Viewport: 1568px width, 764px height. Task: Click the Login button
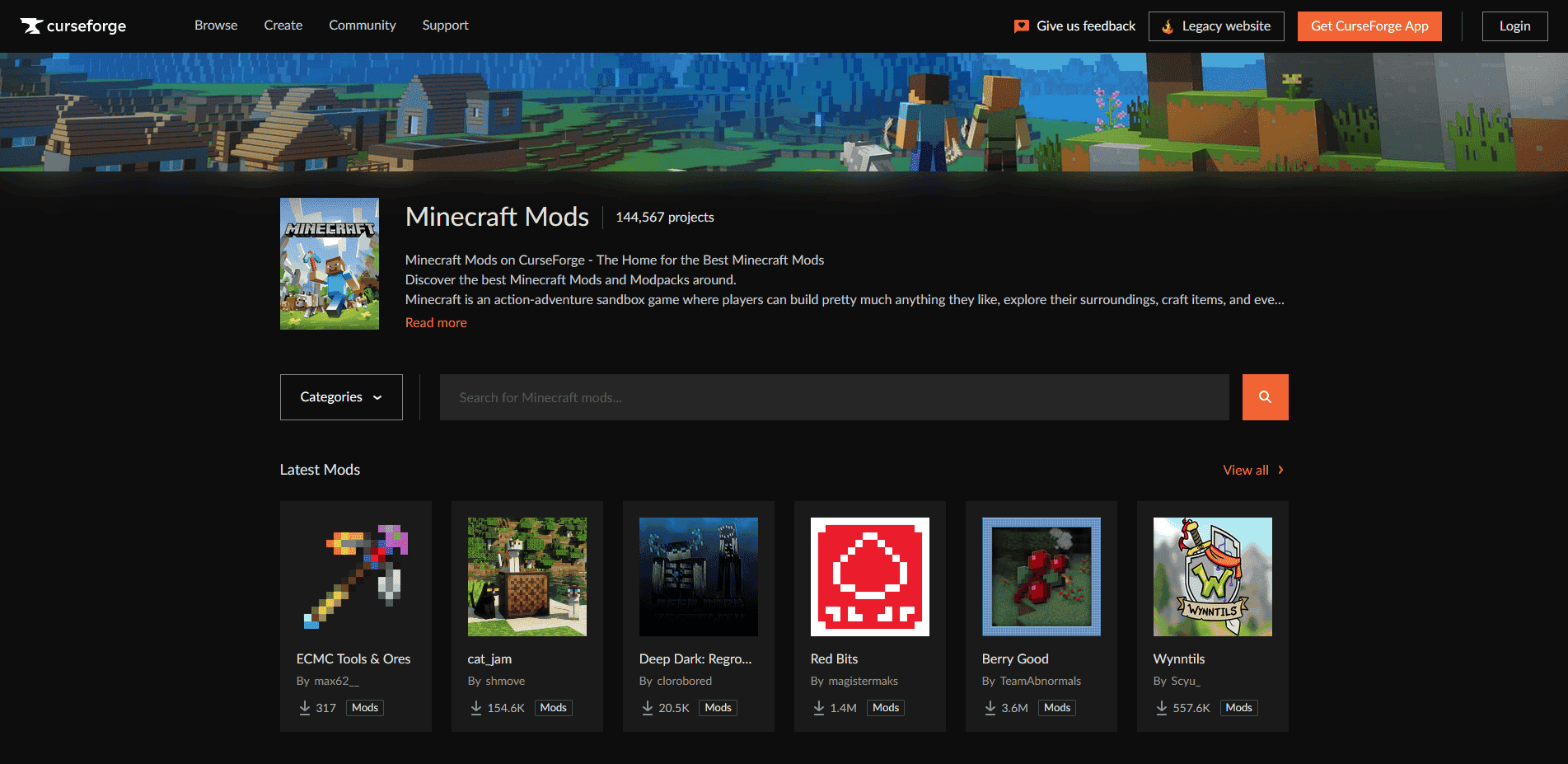tap(1514, 26)
